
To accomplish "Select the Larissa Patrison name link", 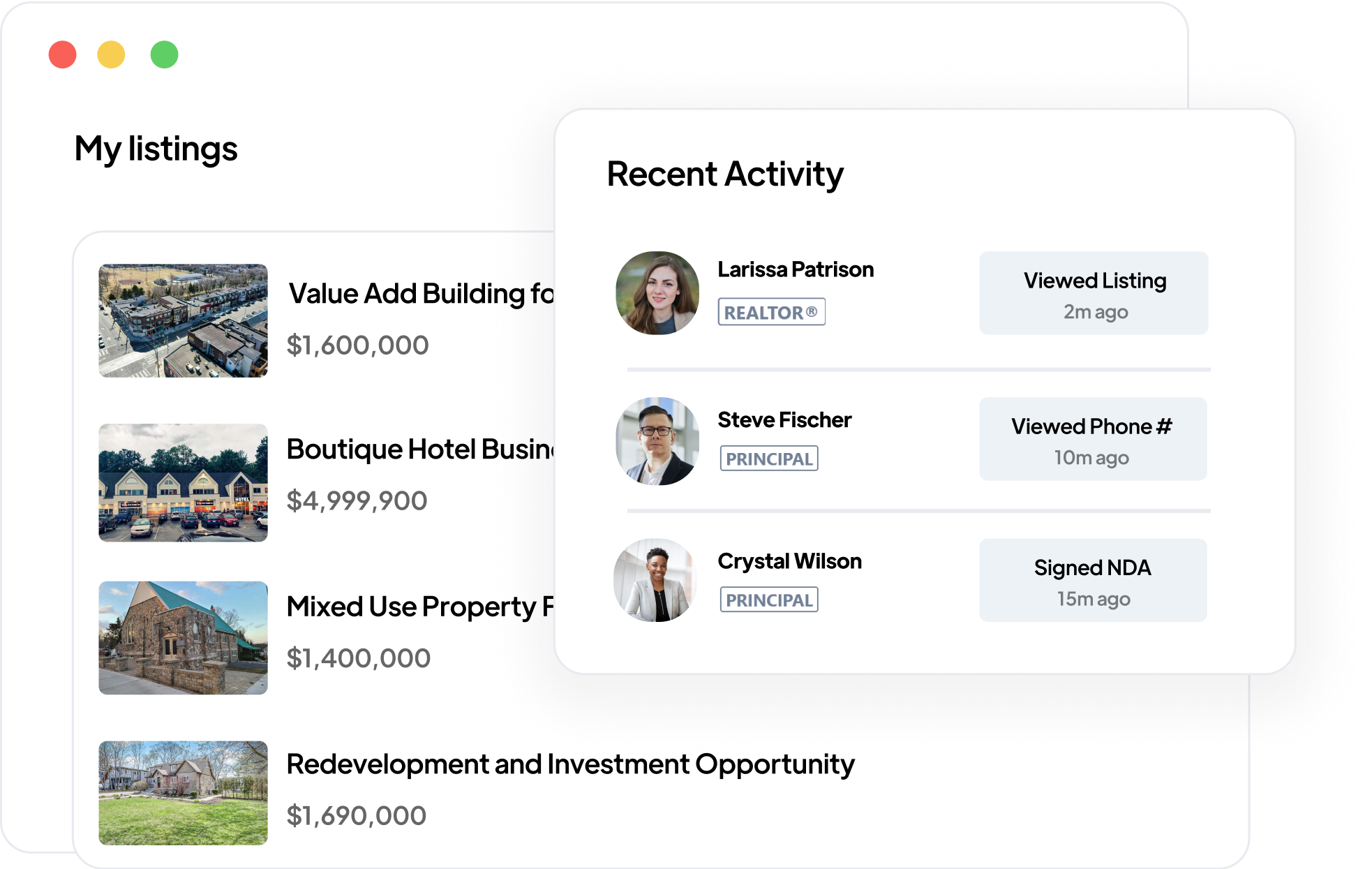I will (x=796, y=269).
